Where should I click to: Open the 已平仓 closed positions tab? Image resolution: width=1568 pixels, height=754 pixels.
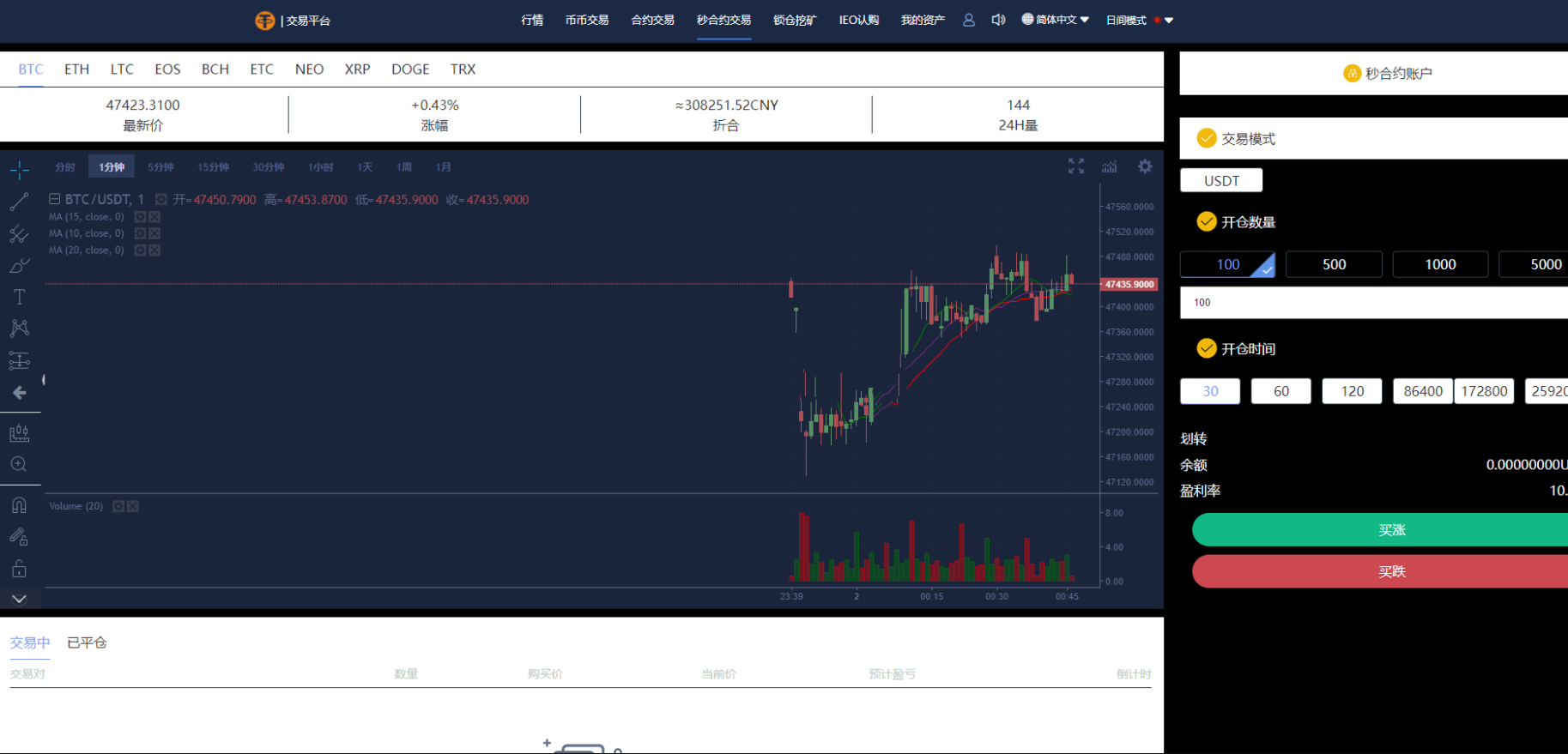(87, 642)
